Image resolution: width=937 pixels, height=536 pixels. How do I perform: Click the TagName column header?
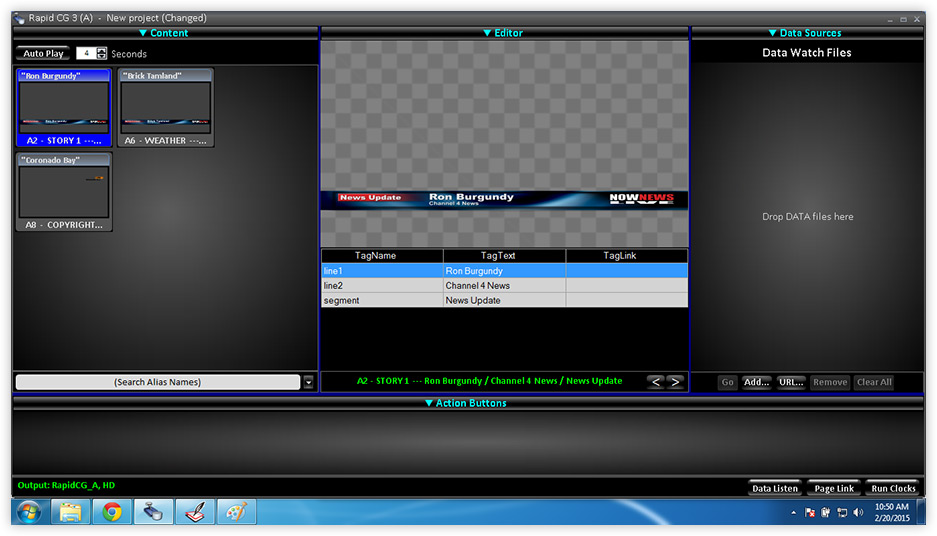tap(382, 256)
